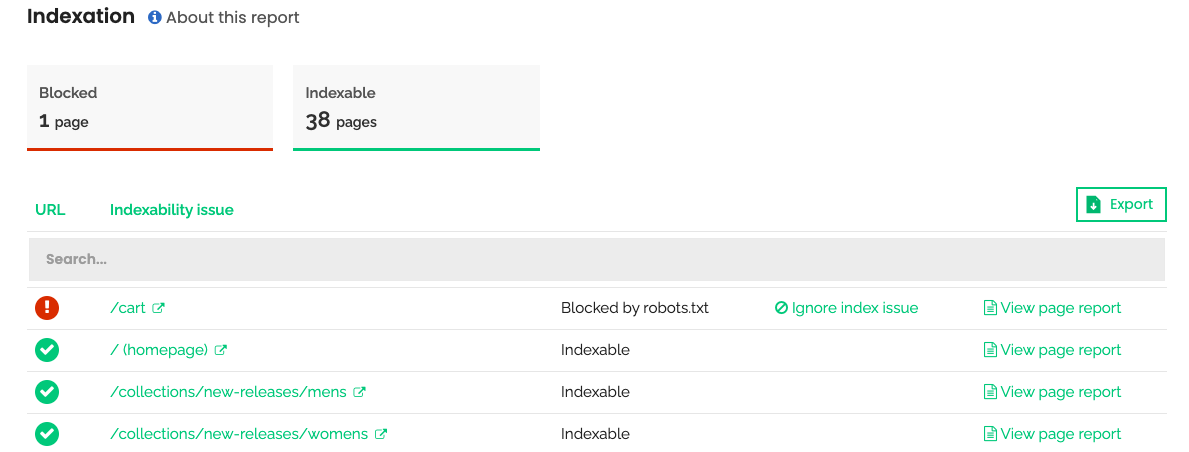The image size is (1189, 452).
Task: Open external link icon beside /collections/new-releases/mens
Action: [360, 392]
